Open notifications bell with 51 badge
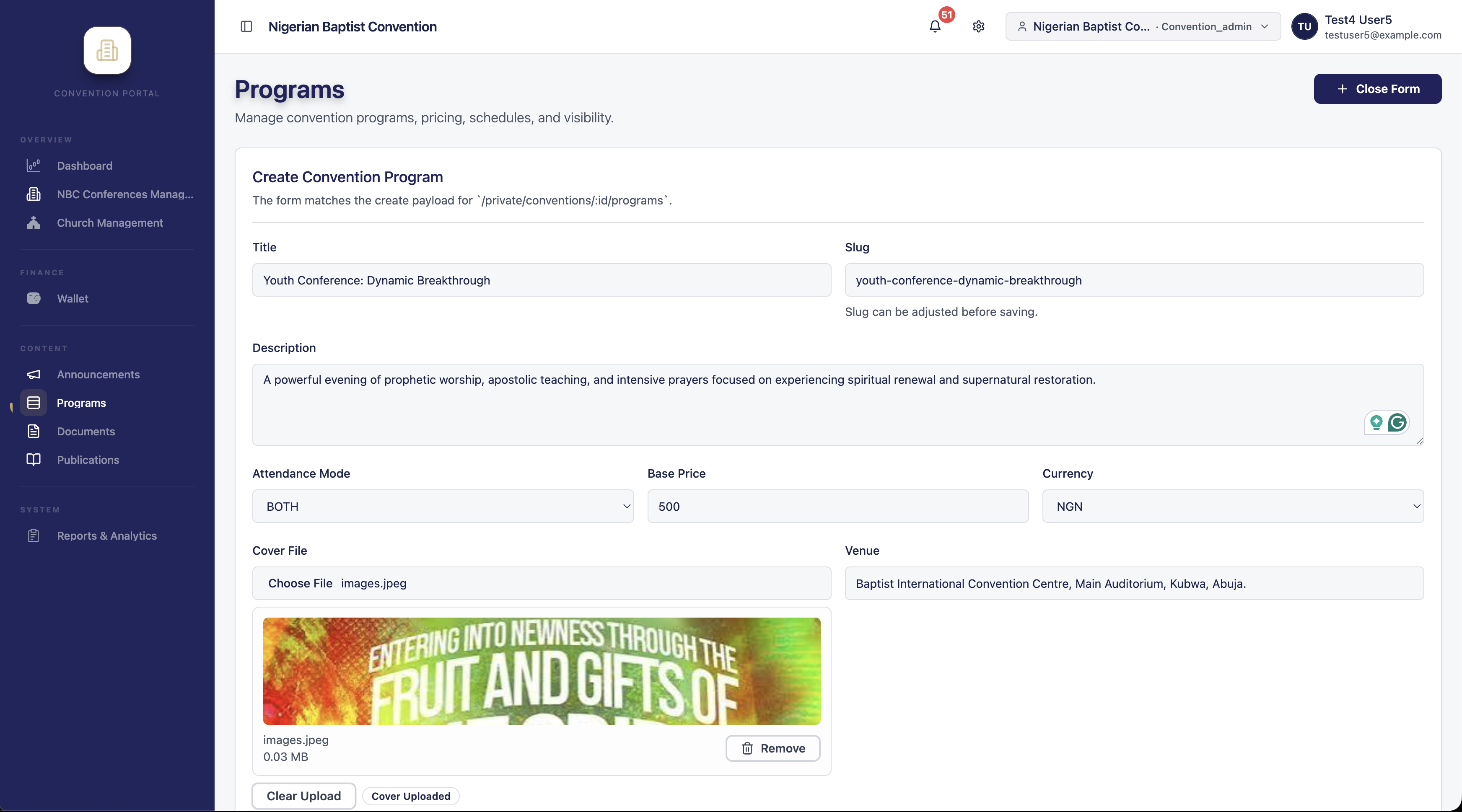Image resolution: width=1462 pixels, height=812 pixels. 935,27
